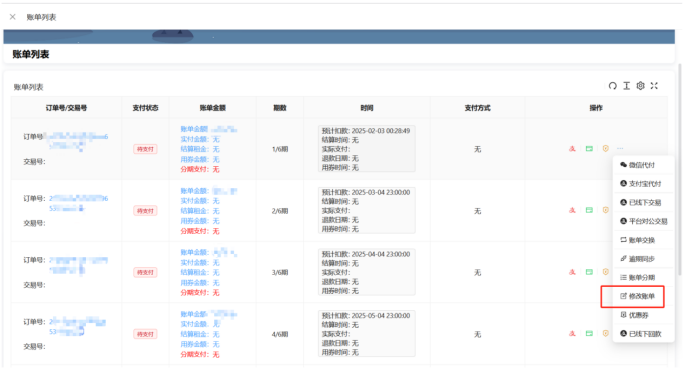The width and height of the screenshot is (692, 370).
Task: Click the orange shield icon in the 4/6期 row
Action: (606, 334)
